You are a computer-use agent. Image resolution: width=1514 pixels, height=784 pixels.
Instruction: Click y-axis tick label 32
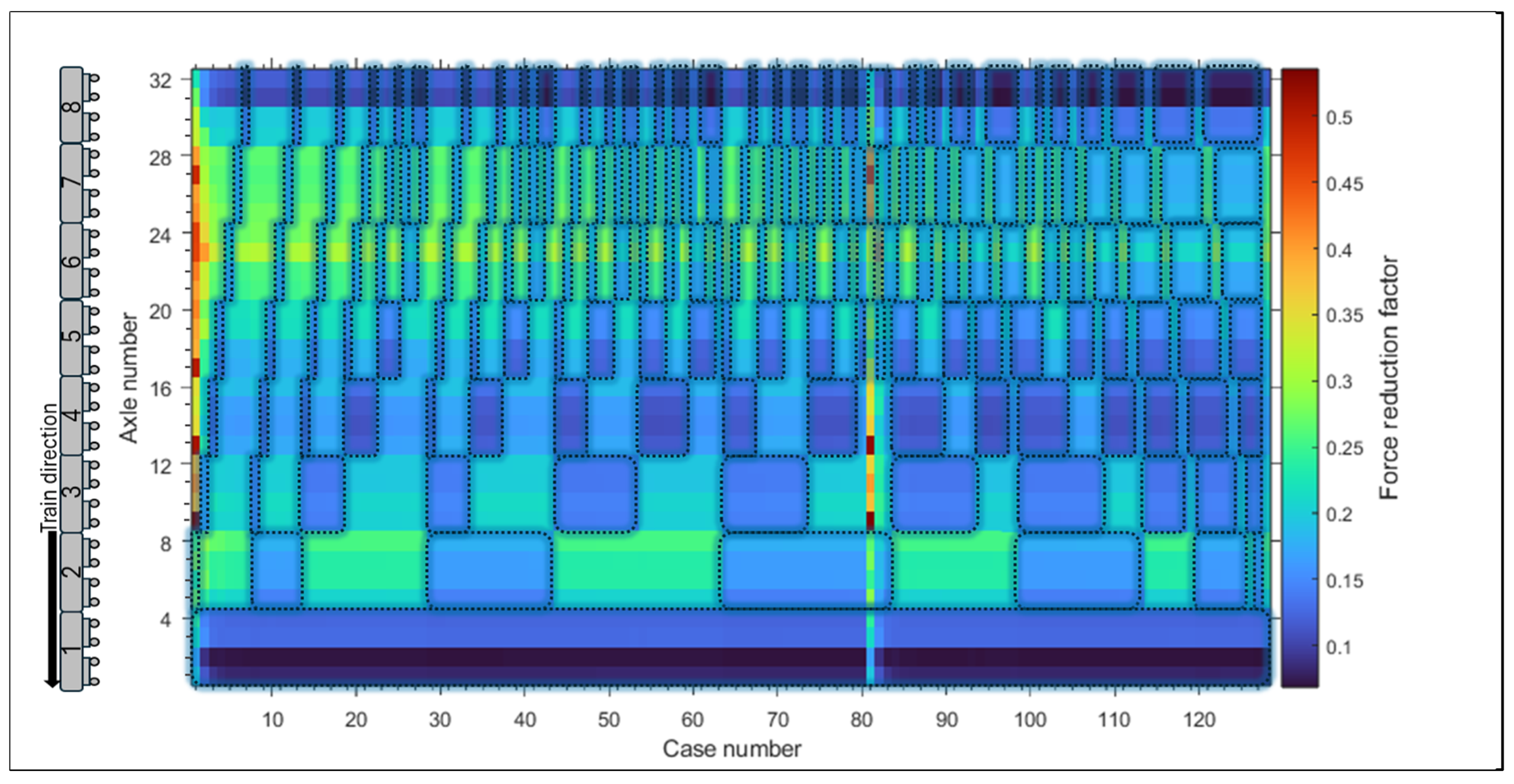(x=161, y=80)
